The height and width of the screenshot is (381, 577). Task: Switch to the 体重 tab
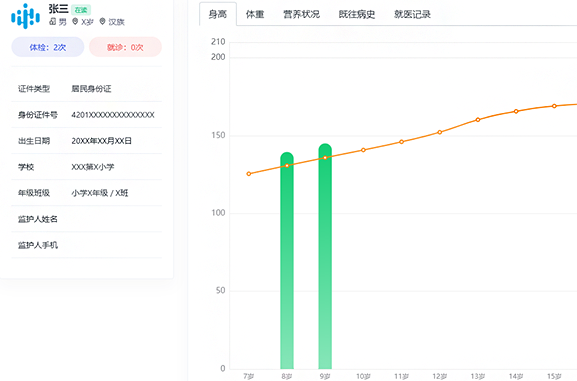255,14
